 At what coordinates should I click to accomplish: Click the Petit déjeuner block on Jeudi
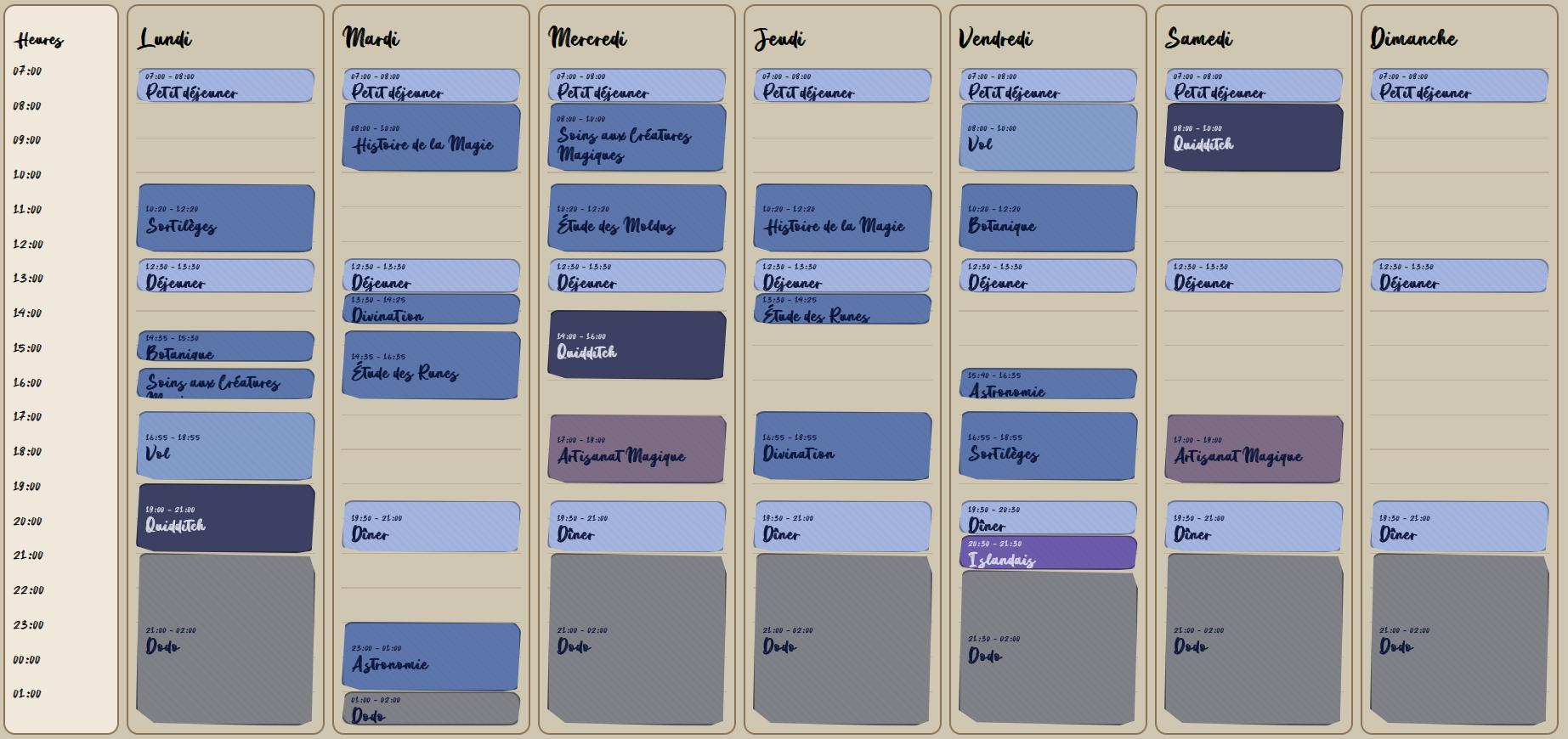click(842, 86)
